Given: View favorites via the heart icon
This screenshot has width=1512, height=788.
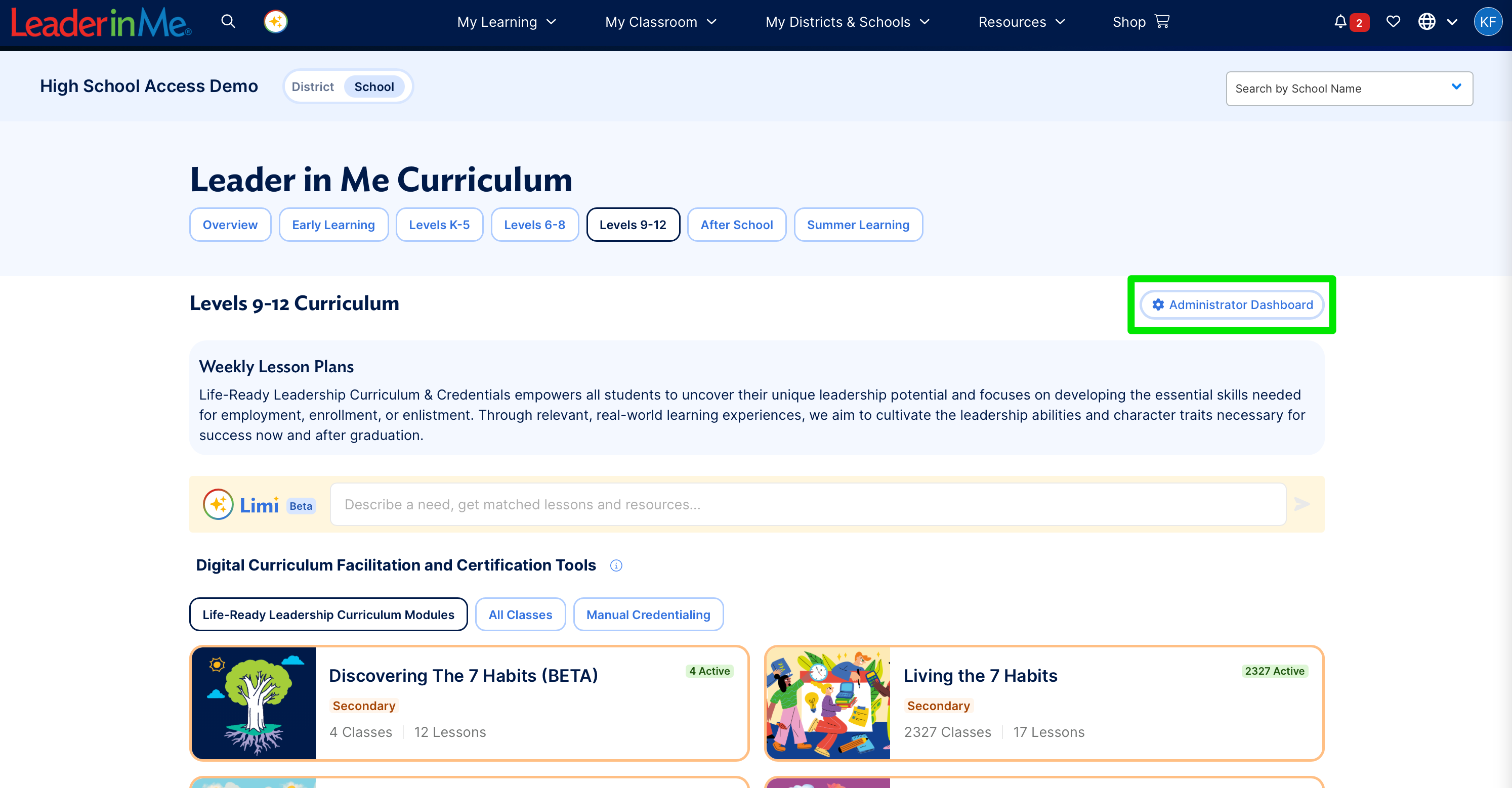Looking at the screenshot, I should tap(1393, 22).
